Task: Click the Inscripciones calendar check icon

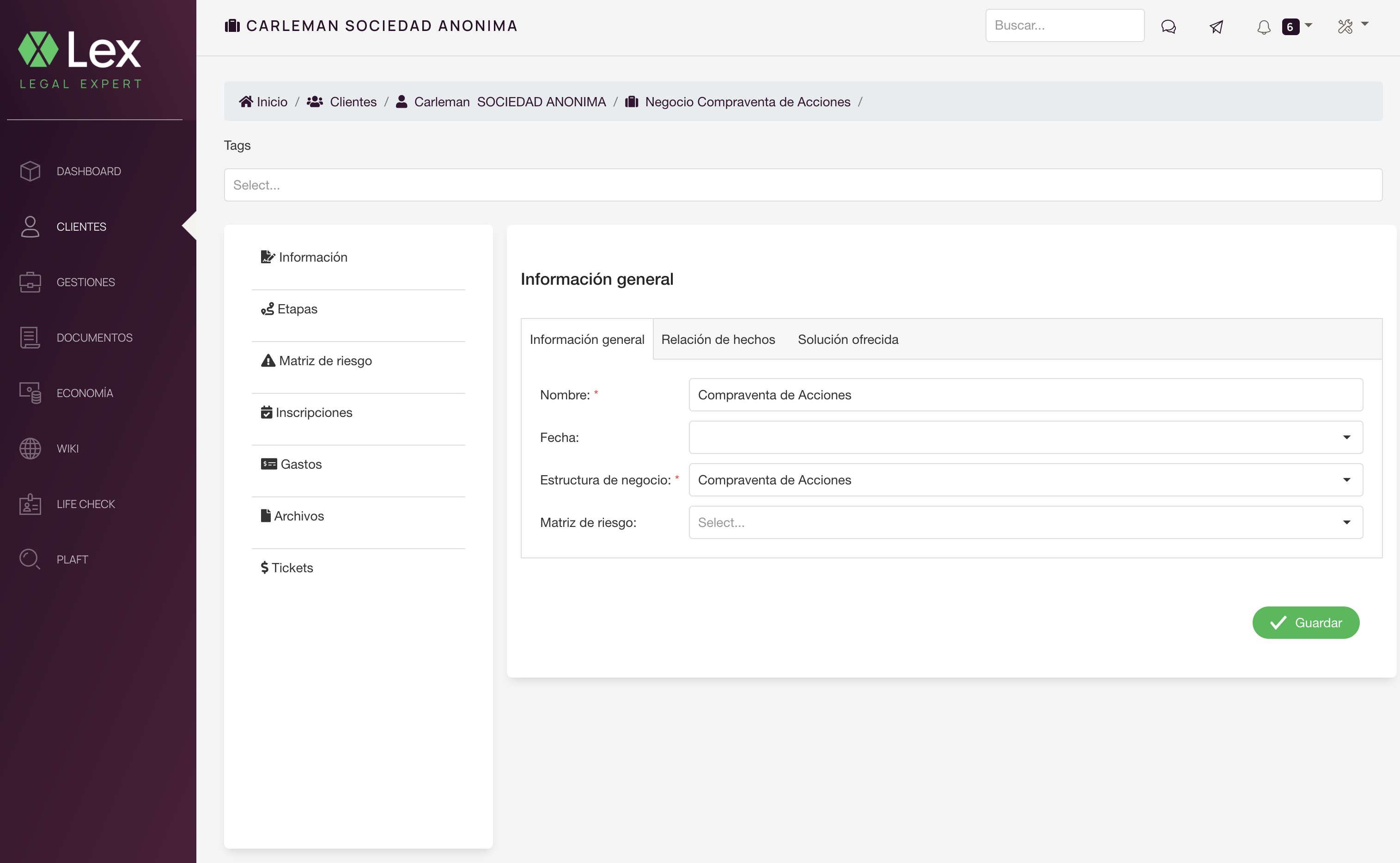Action: click(x=267, y=412)
